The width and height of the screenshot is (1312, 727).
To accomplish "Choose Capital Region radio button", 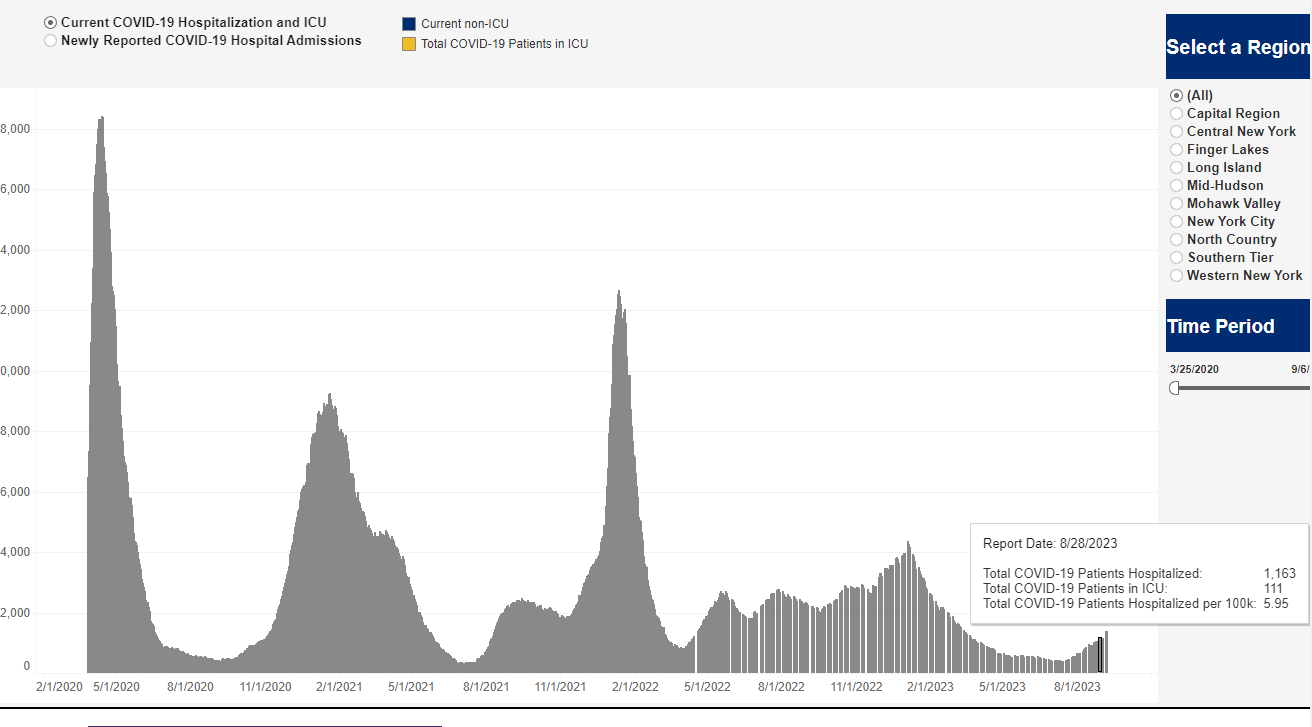I will tap(1176, 114).
